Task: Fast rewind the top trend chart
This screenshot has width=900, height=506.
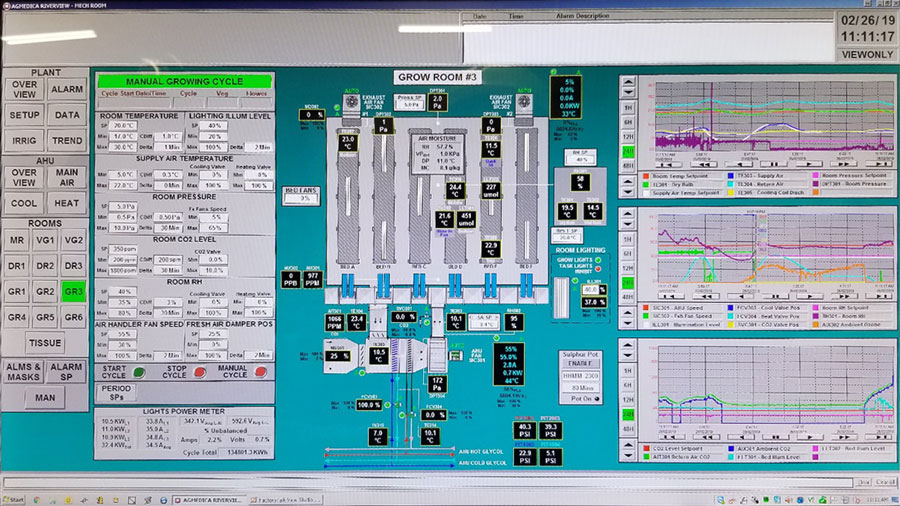Action: pyautogui.click(x=704, y=165)
